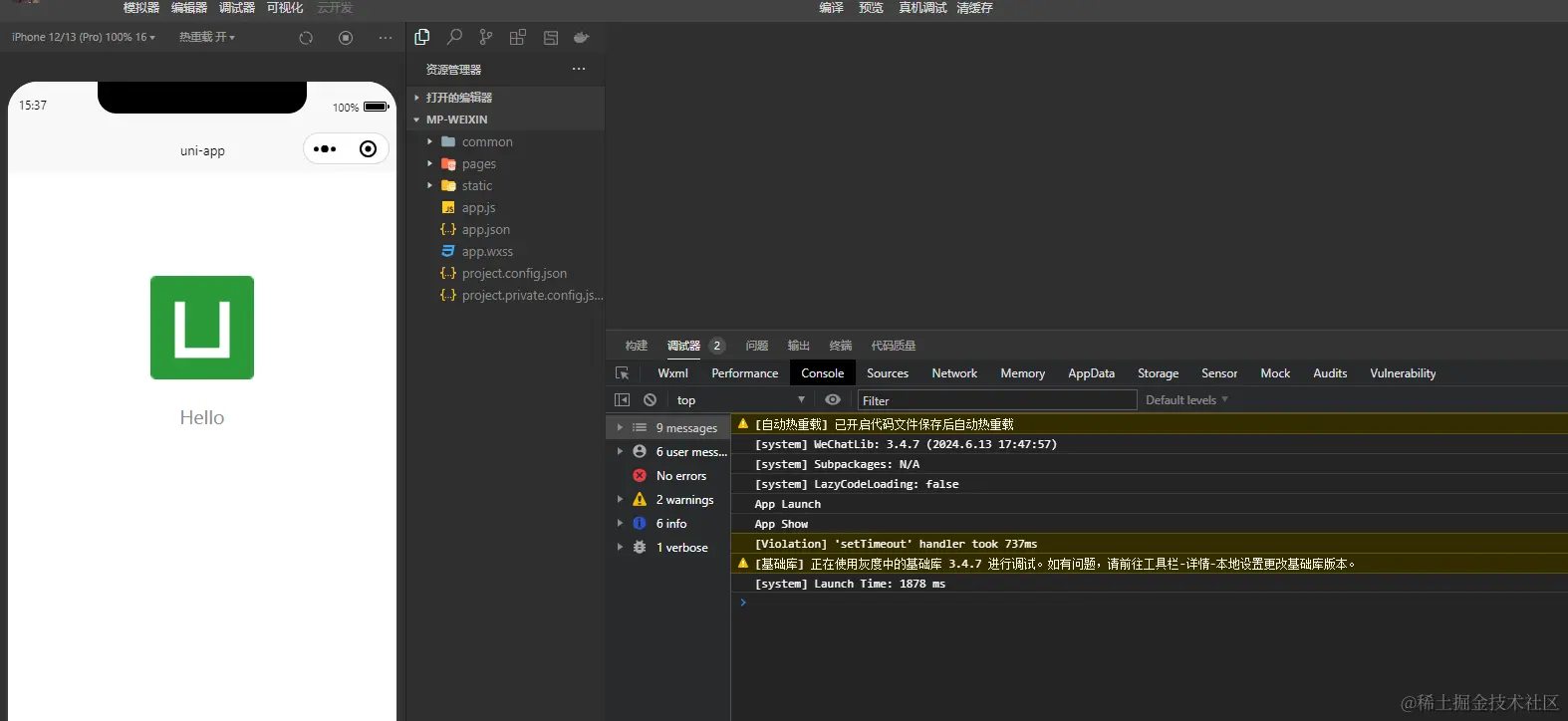Viewport: 1568px width, 721px height.
Task: Open simulator more options ellipsis
Action: tap(386, 38)
